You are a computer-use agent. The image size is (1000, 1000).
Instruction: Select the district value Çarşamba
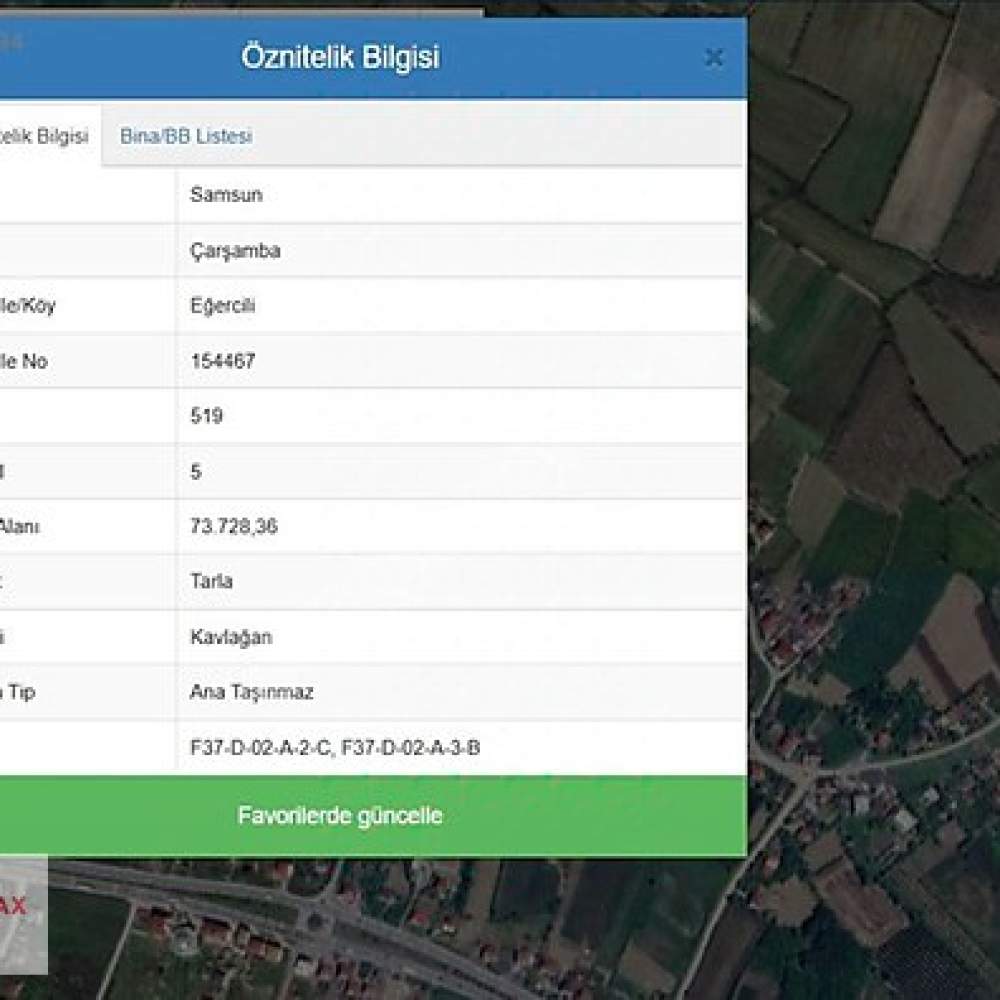tap(235, 251)
